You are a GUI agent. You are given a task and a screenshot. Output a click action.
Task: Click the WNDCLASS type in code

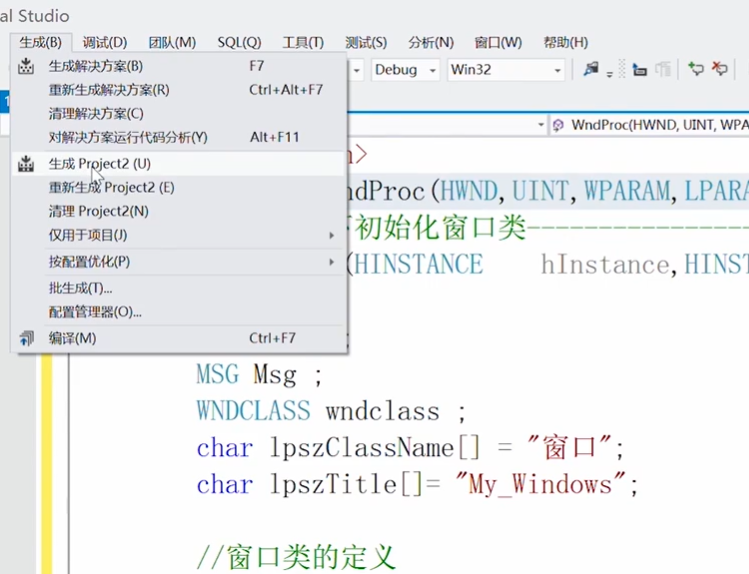253,411
